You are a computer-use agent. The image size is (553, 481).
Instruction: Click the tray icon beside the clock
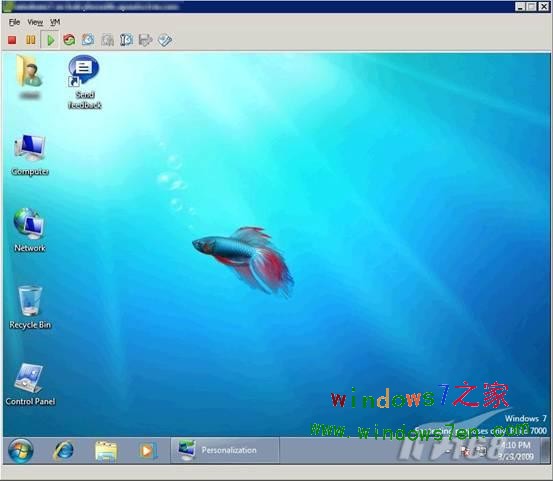tap(482, 451)
